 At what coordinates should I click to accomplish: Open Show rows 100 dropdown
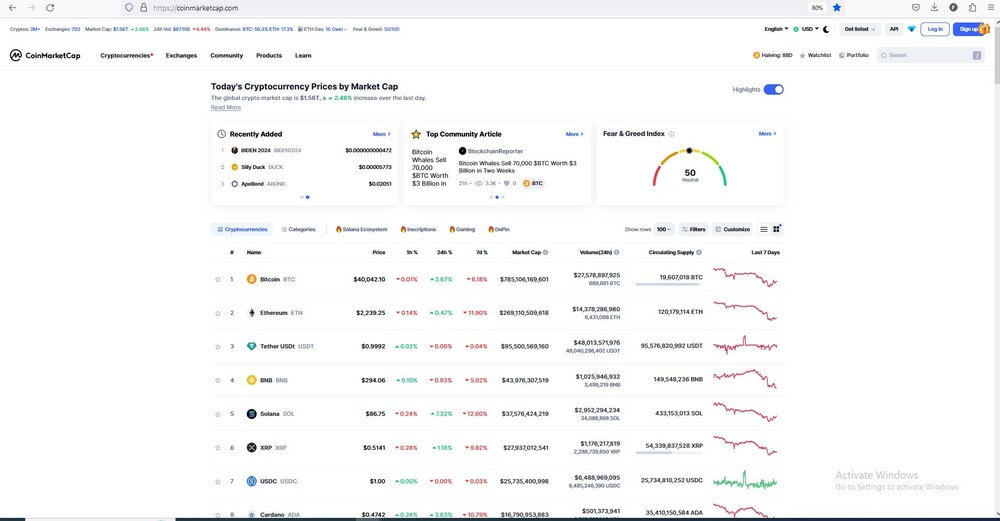pos(664,230)
